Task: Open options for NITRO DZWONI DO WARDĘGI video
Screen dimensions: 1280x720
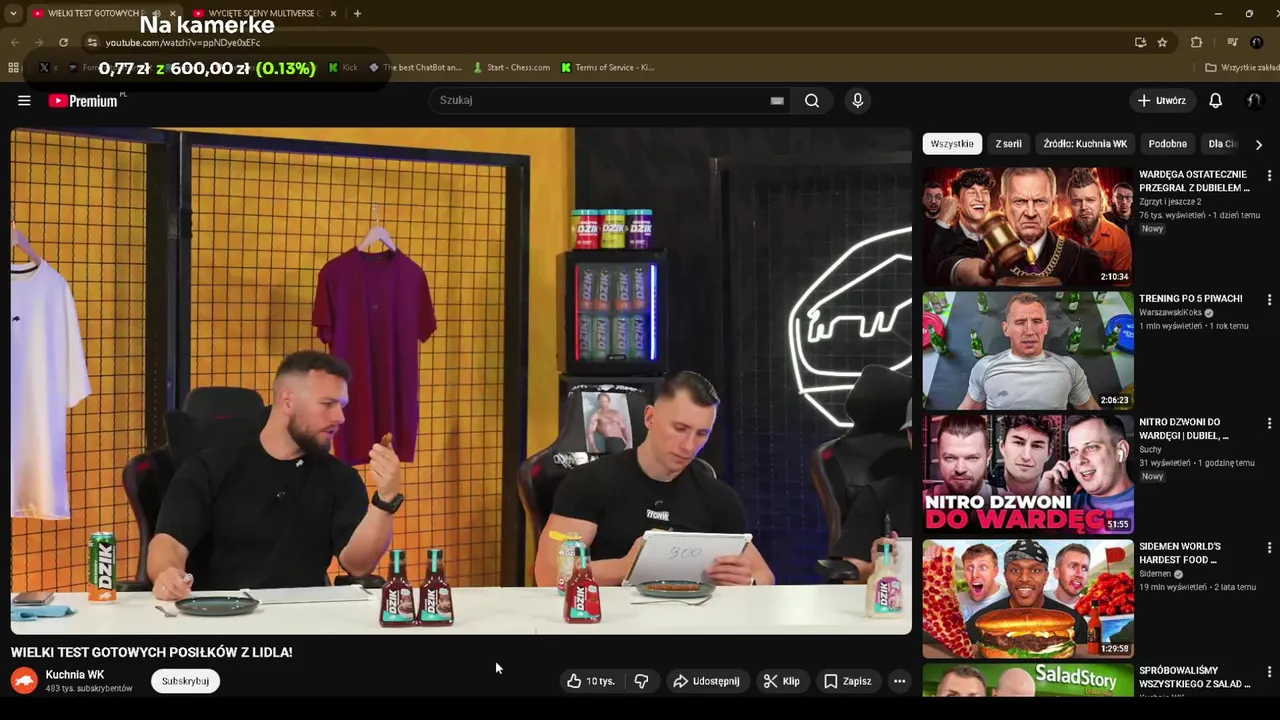Action: 1269,424
